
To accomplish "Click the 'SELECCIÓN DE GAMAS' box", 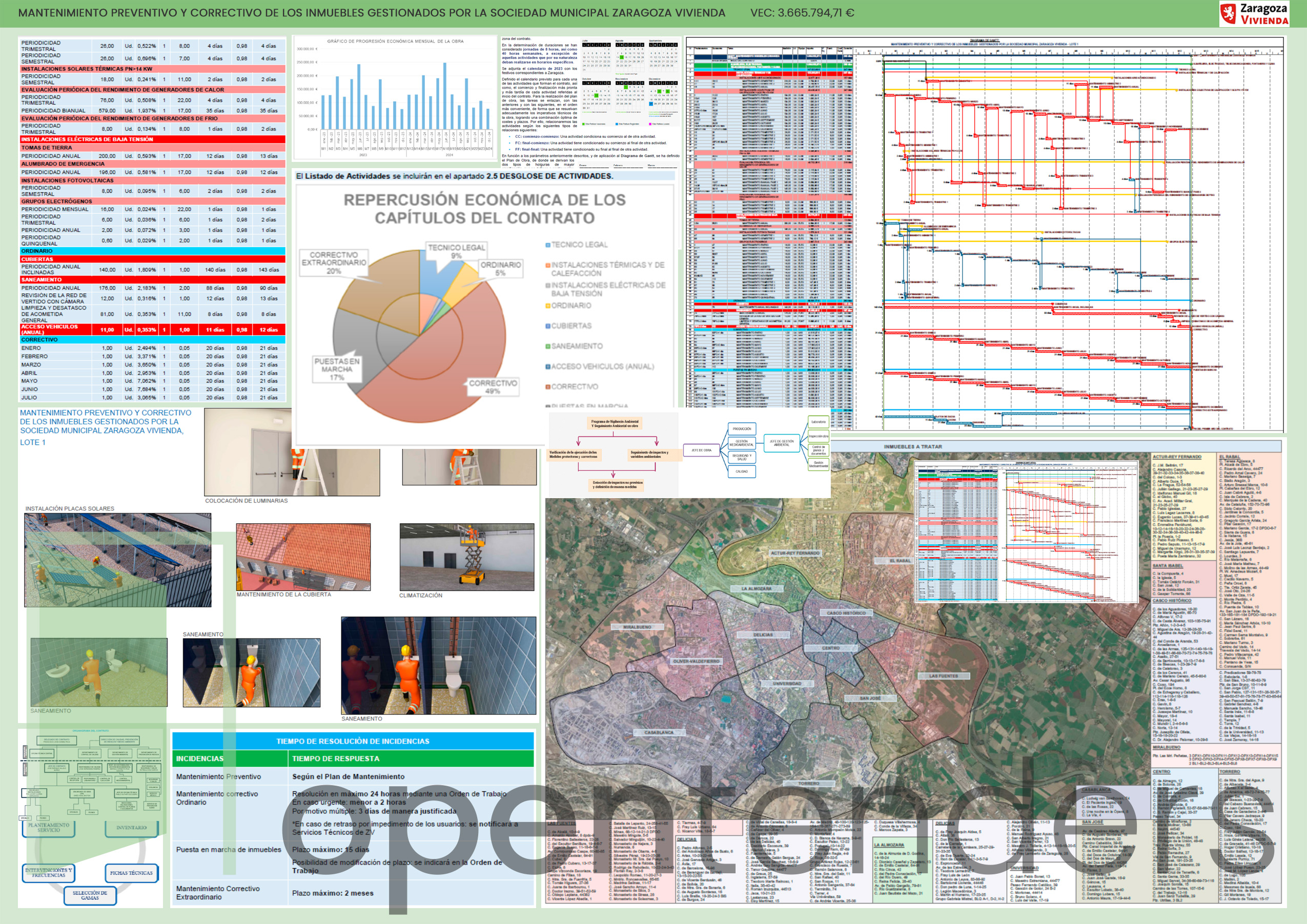I will point(90,895).
